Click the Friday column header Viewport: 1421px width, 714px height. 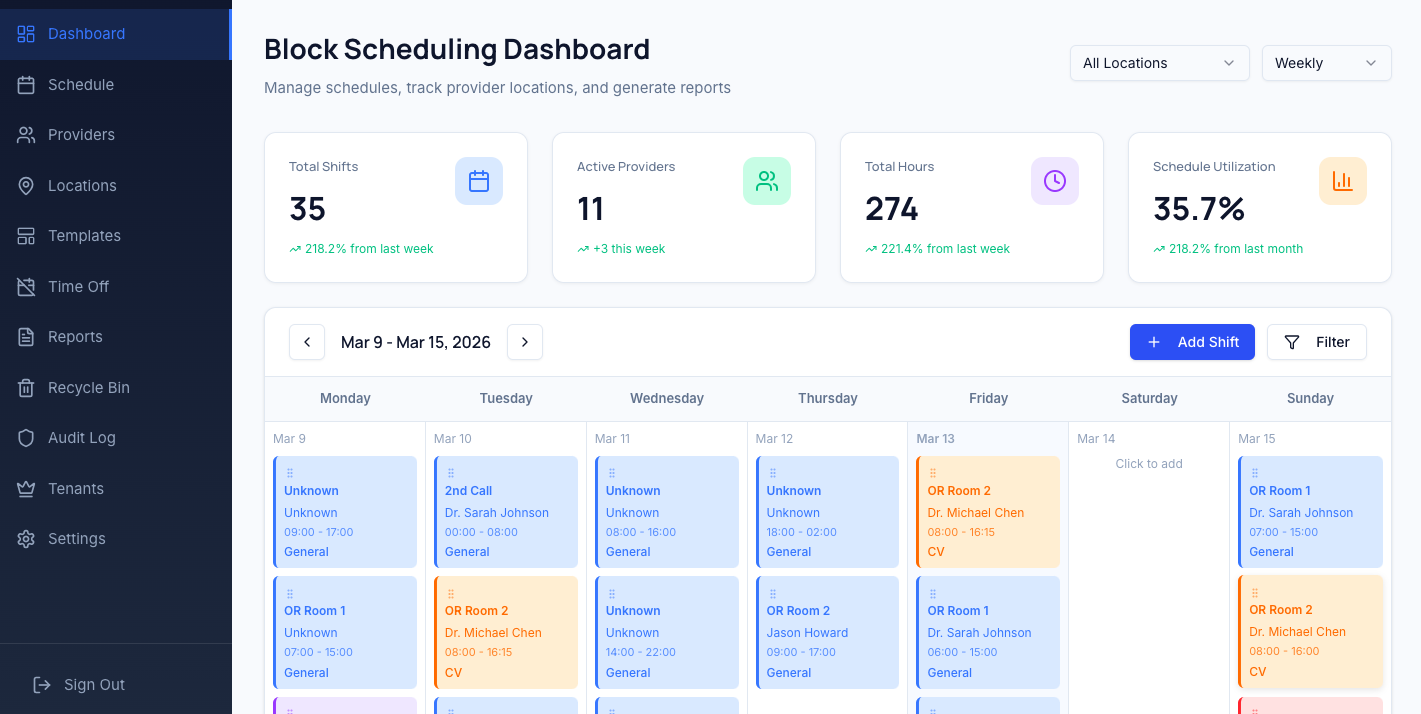click(988, 398)
